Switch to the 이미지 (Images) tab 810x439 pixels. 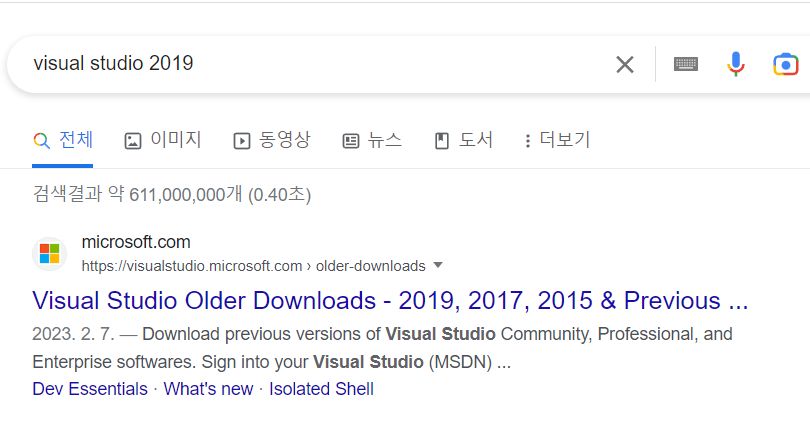point(163,140)
